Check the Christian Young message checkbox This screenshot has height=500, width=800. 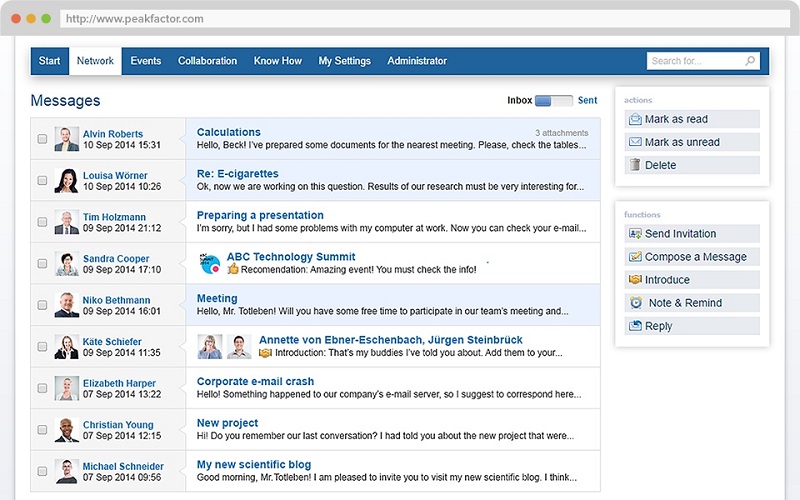pyautogui.click(x=42, y=430)
